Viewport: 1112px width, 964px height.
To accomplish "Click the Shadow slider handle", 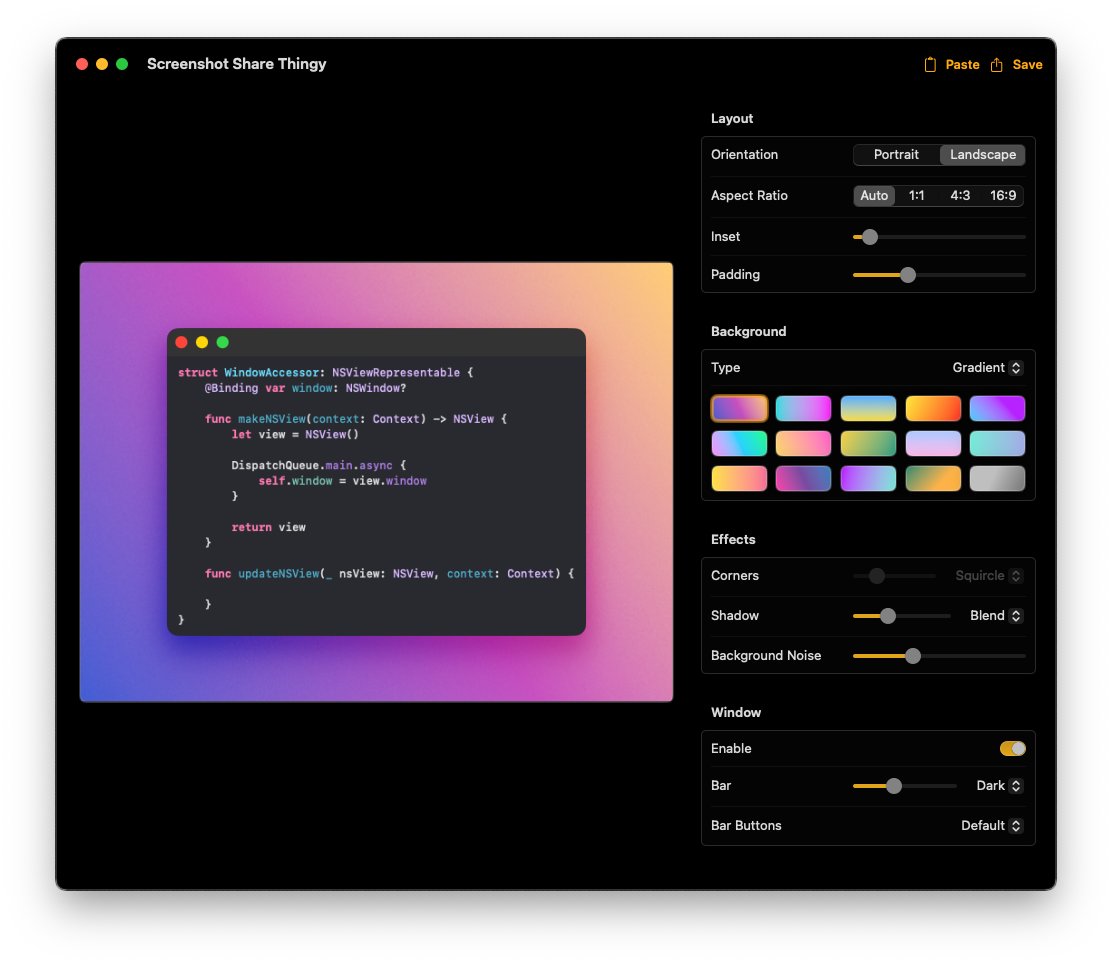I will (887, 616).
